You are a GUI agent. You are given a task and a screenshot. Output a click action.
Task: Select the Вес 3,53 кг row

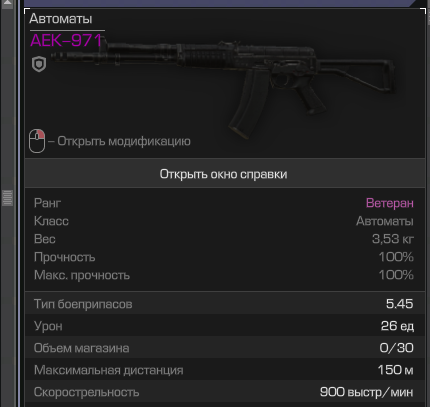click(x=224, y=239)
